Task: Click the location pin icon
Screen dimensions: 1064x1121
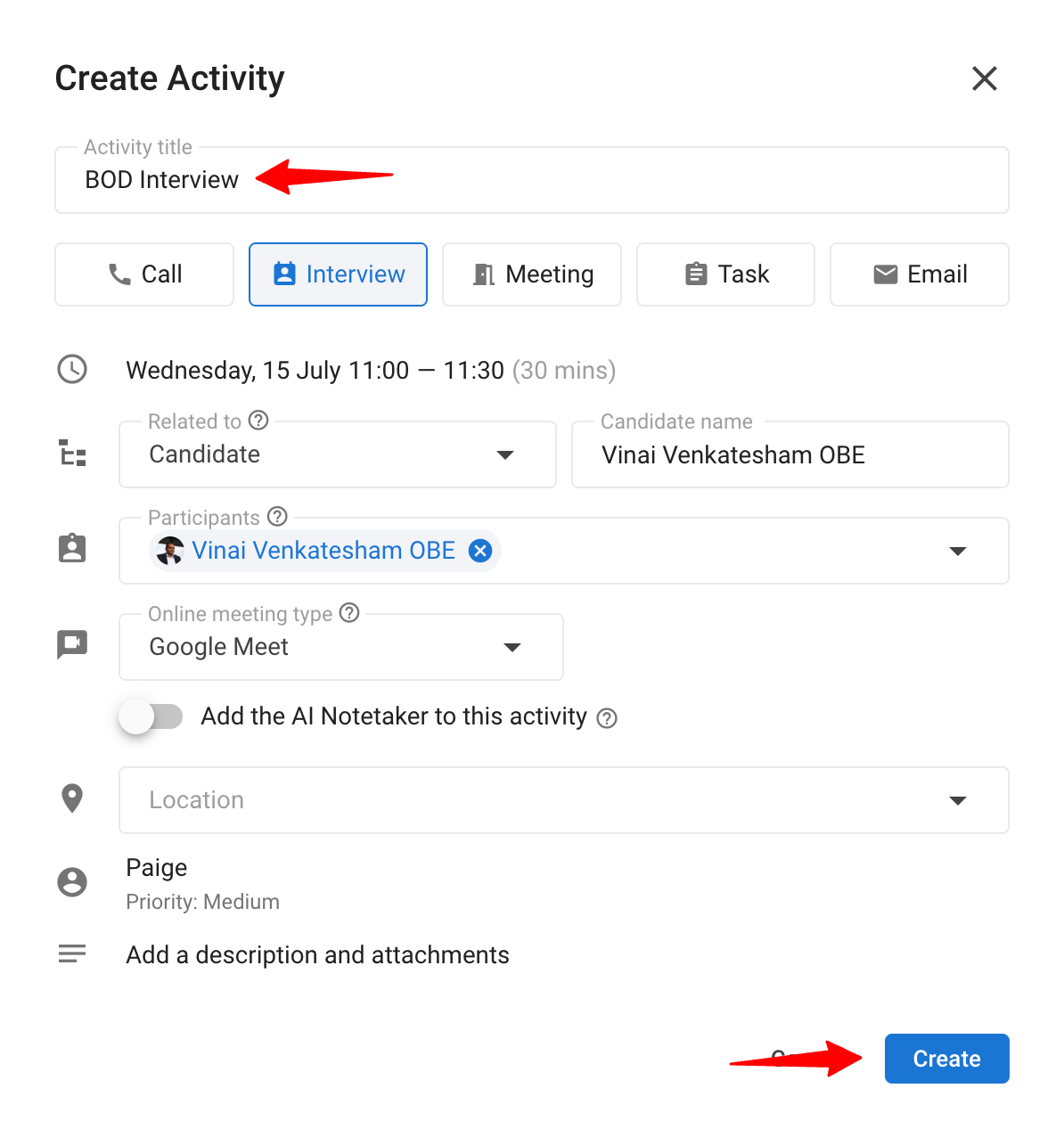Action: 72,798
